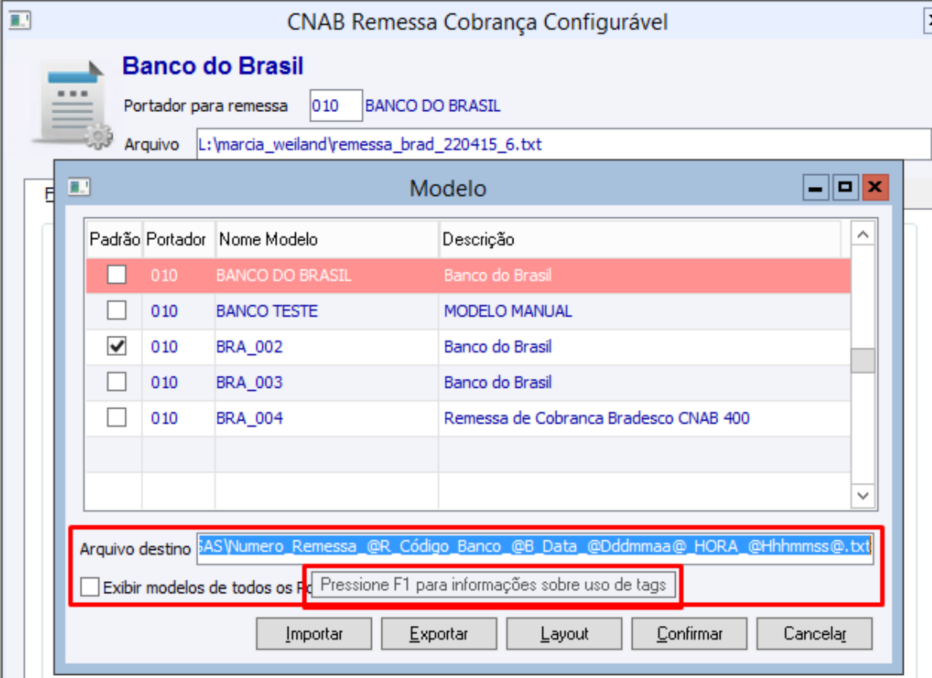The width and height of the screenshot is (932, 678).
Task: Click the Exportar button
Action: [x=439, y=634]
